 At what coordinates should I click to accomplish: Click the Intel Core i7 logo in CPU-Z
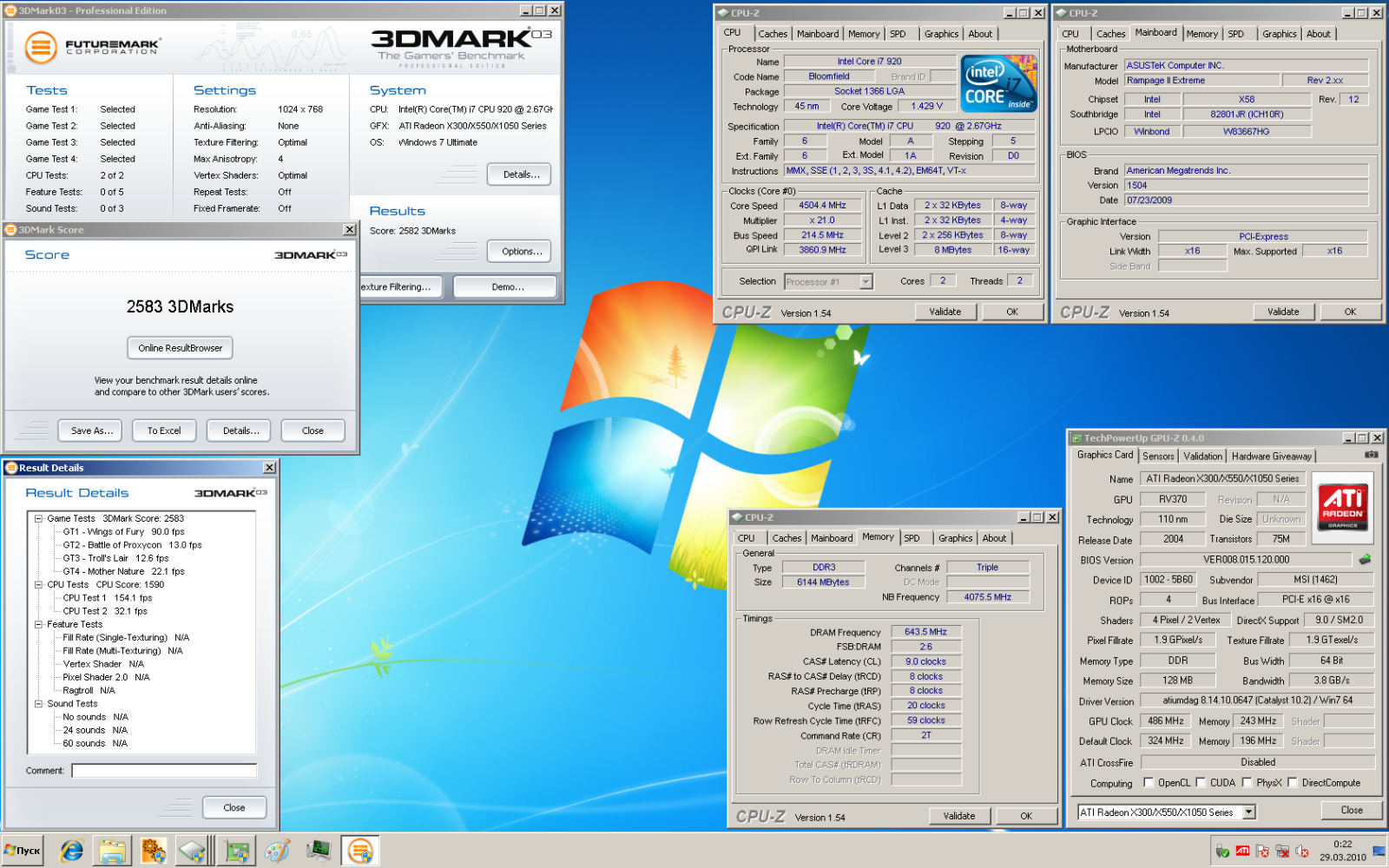click(x=999, y=83)
